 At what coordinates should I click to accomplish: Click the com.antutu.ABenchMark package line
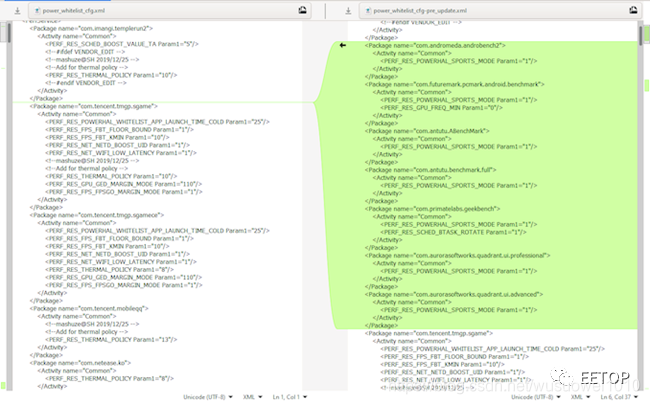click(427, 131)
